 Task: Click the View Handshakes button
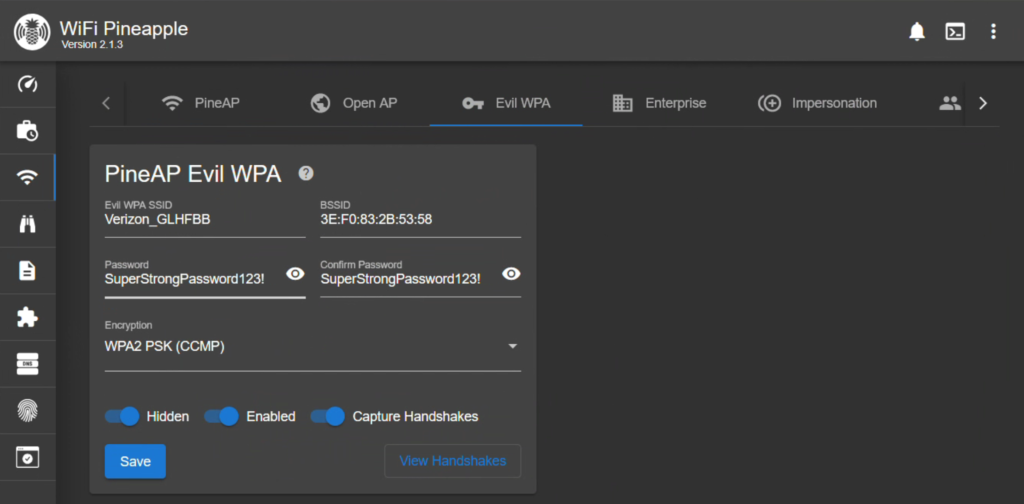coord(453,461)
